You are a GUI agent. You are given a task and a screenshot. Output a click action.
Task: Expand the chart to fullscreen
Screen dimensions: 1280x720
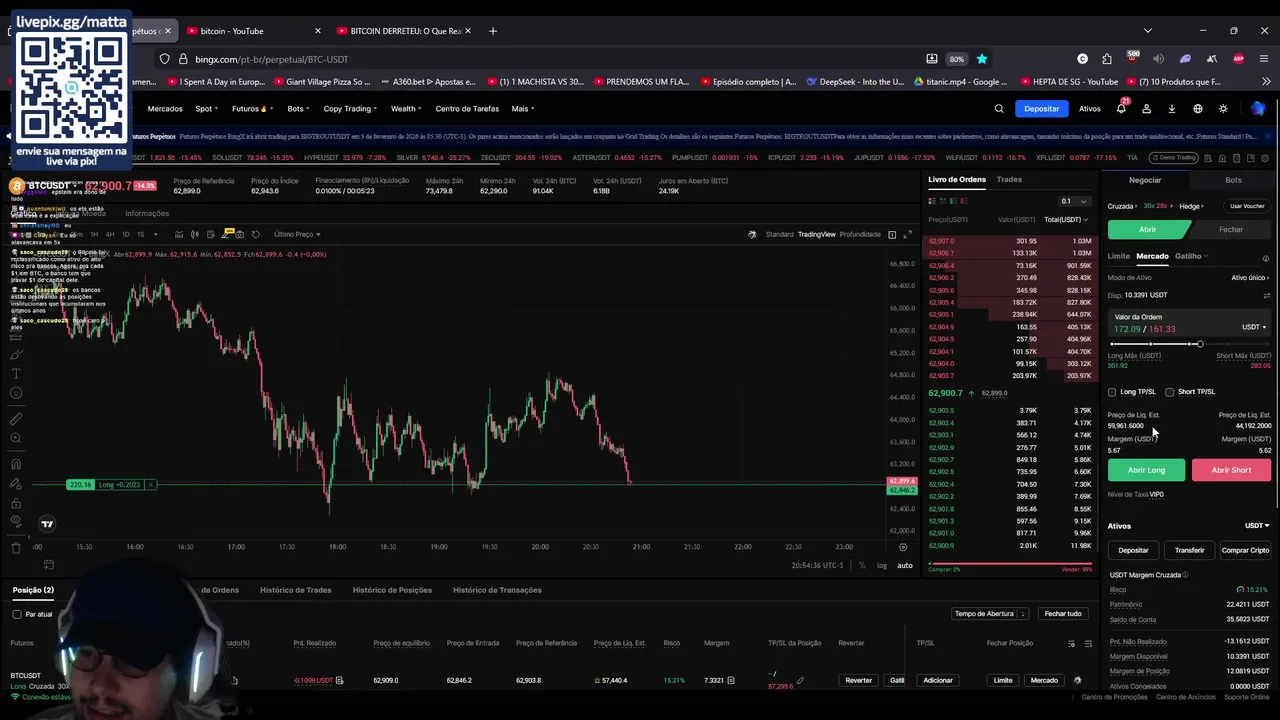click(908, 234)
